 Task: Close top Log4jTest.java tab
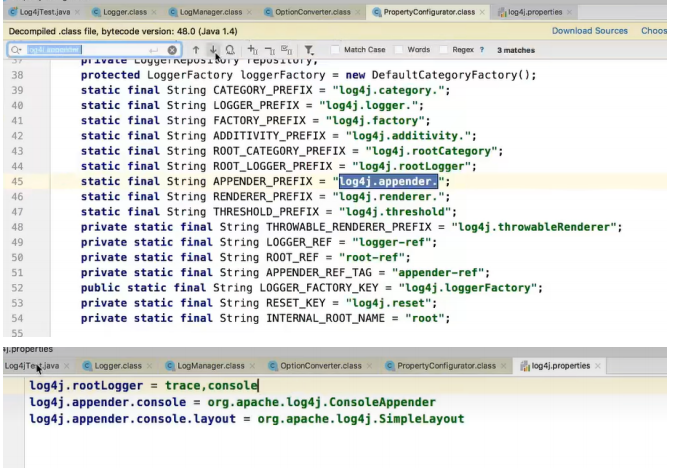77,12
